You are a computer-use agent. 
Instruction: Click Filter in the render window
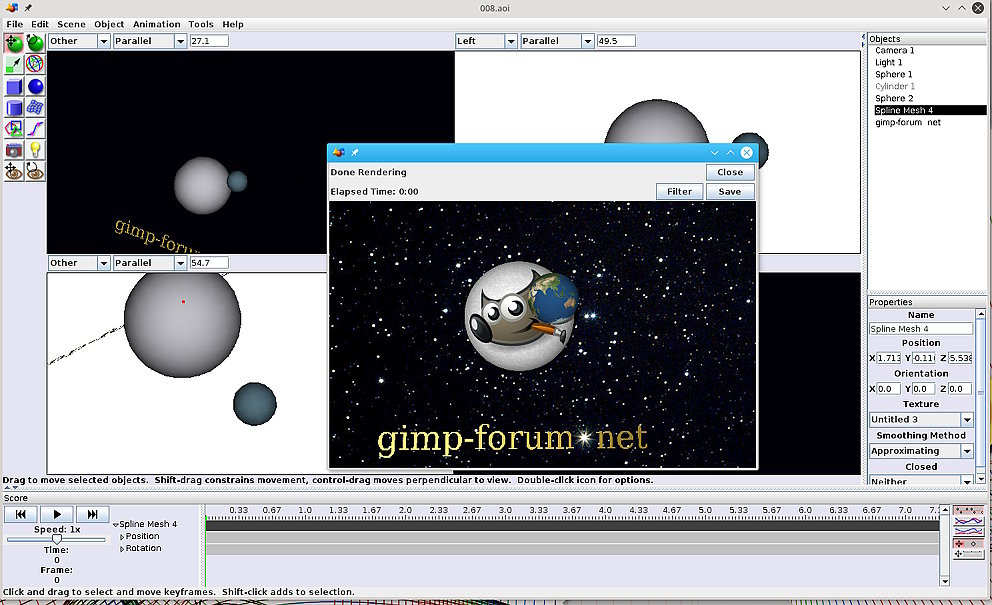[x=680, y=191]
